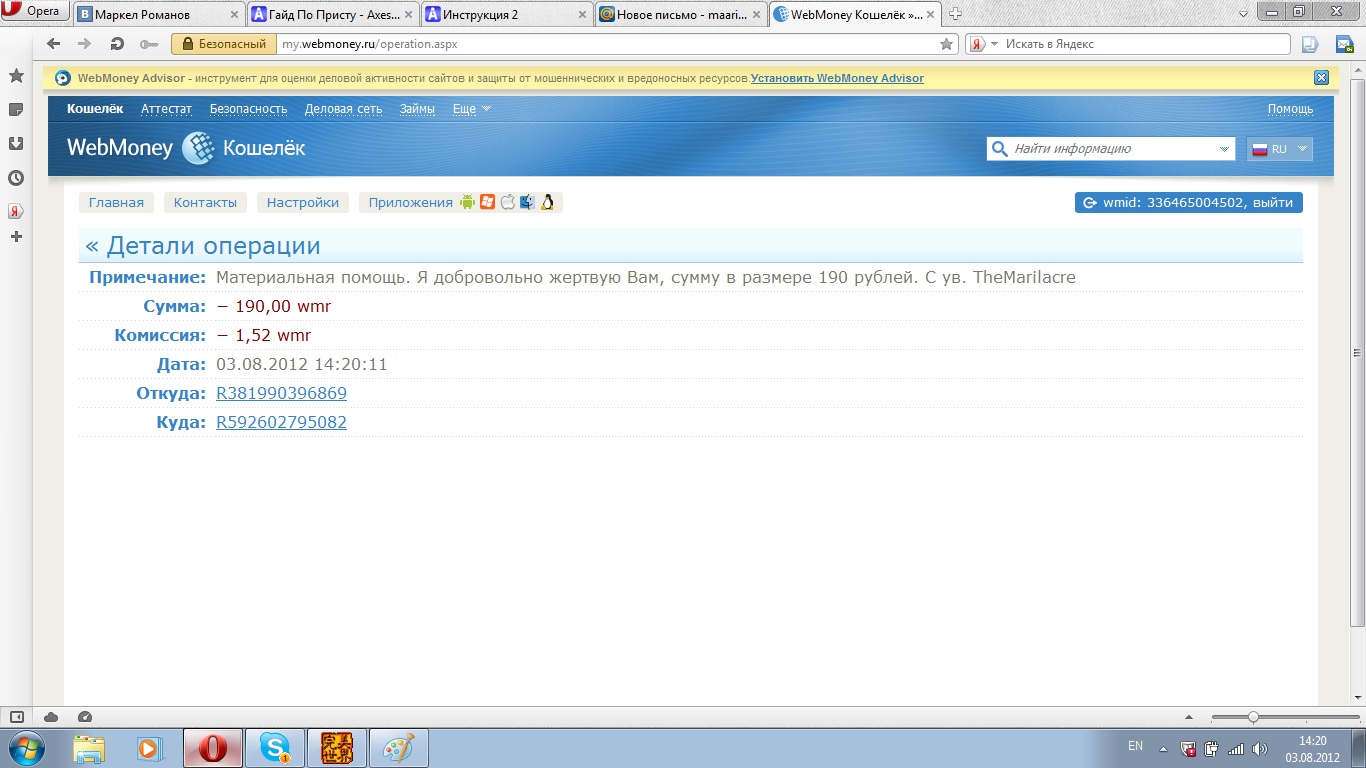Switch to the Инструкция 2 tab
This screenshot has height=768, width=1366.
click(x=506, y=14)
